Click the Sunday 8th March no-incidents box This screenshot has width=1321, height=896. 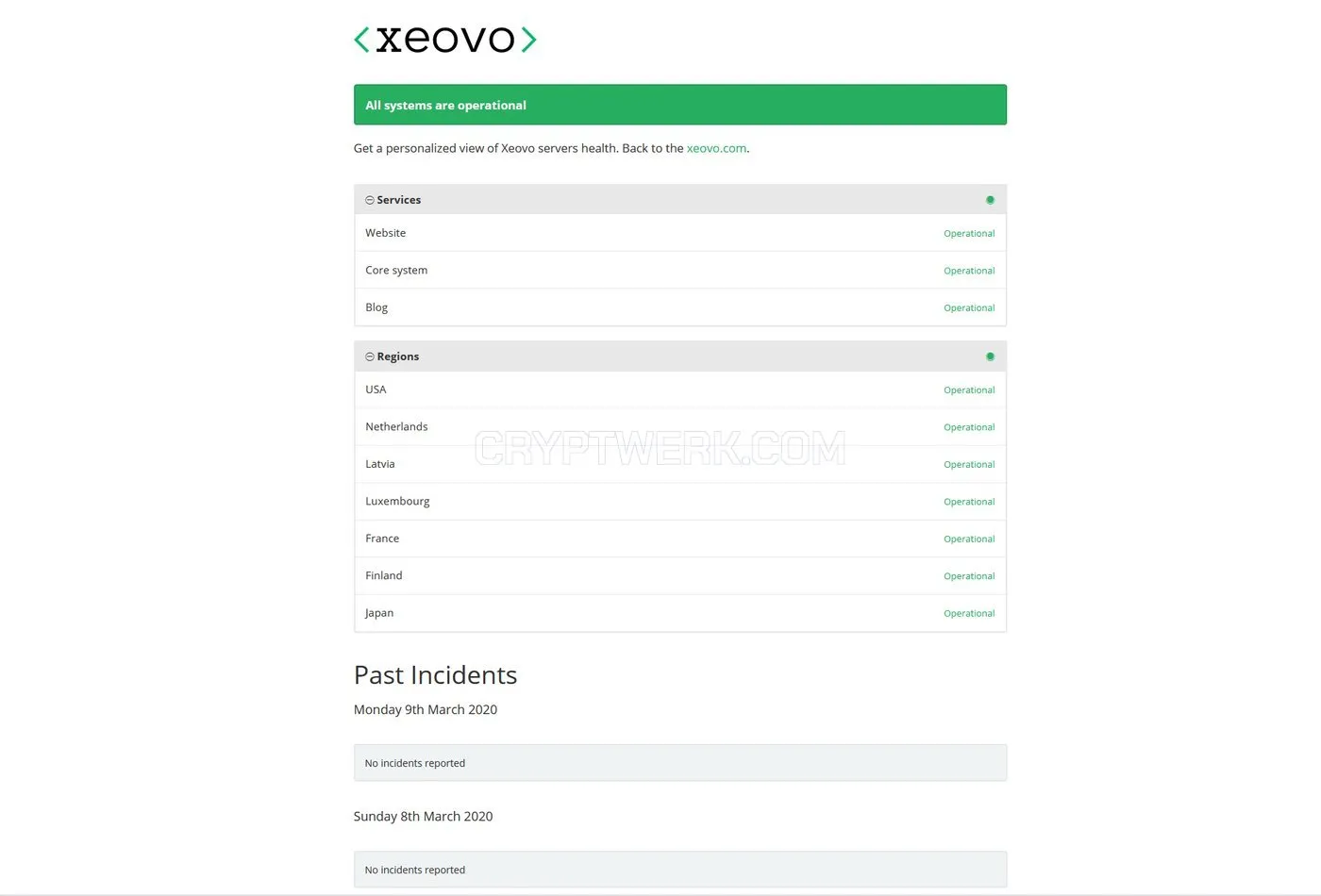click(x=680, y=870)
